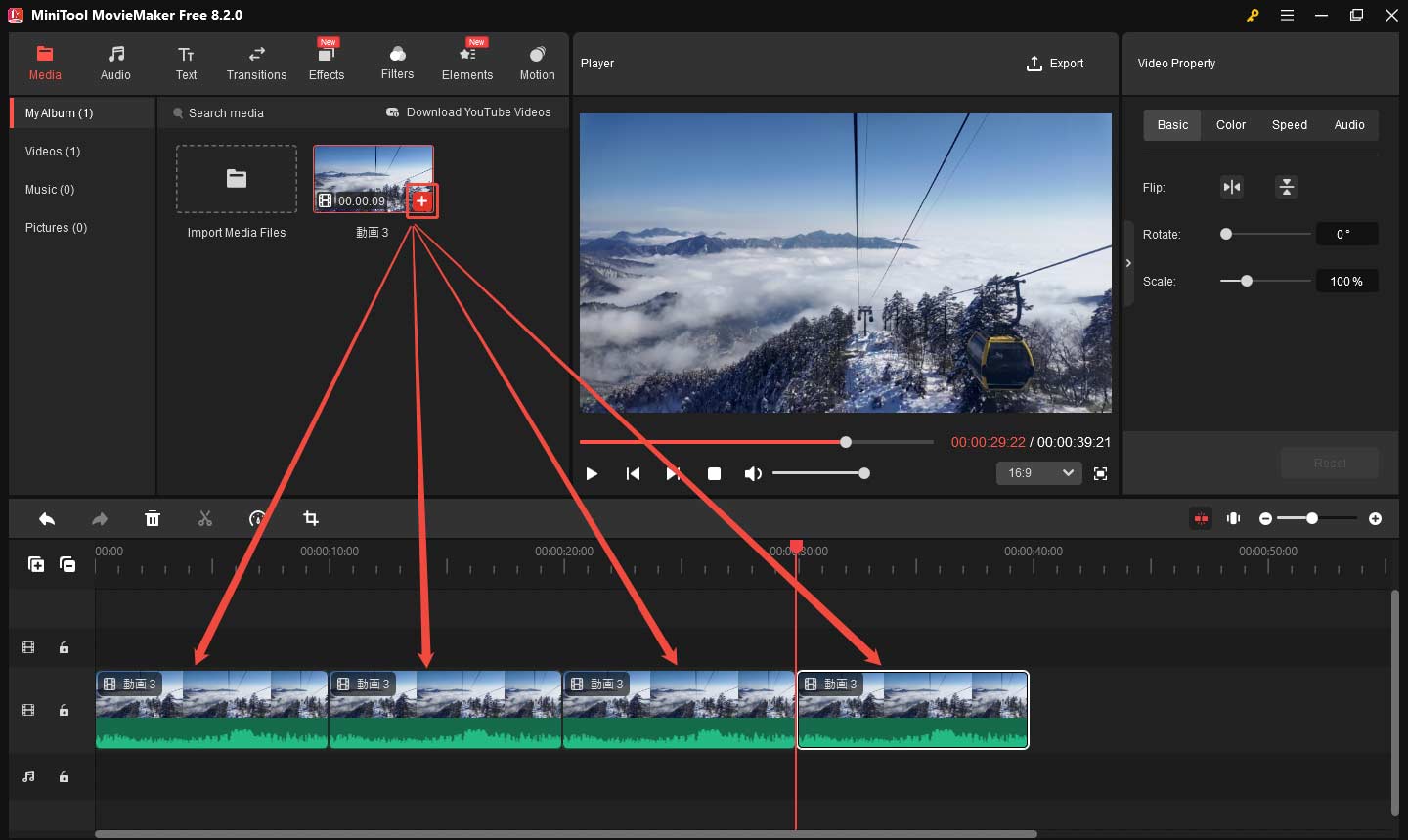1408x840 pixels.
Task: Toggle lock on upper video track
Action: (64, 647)
